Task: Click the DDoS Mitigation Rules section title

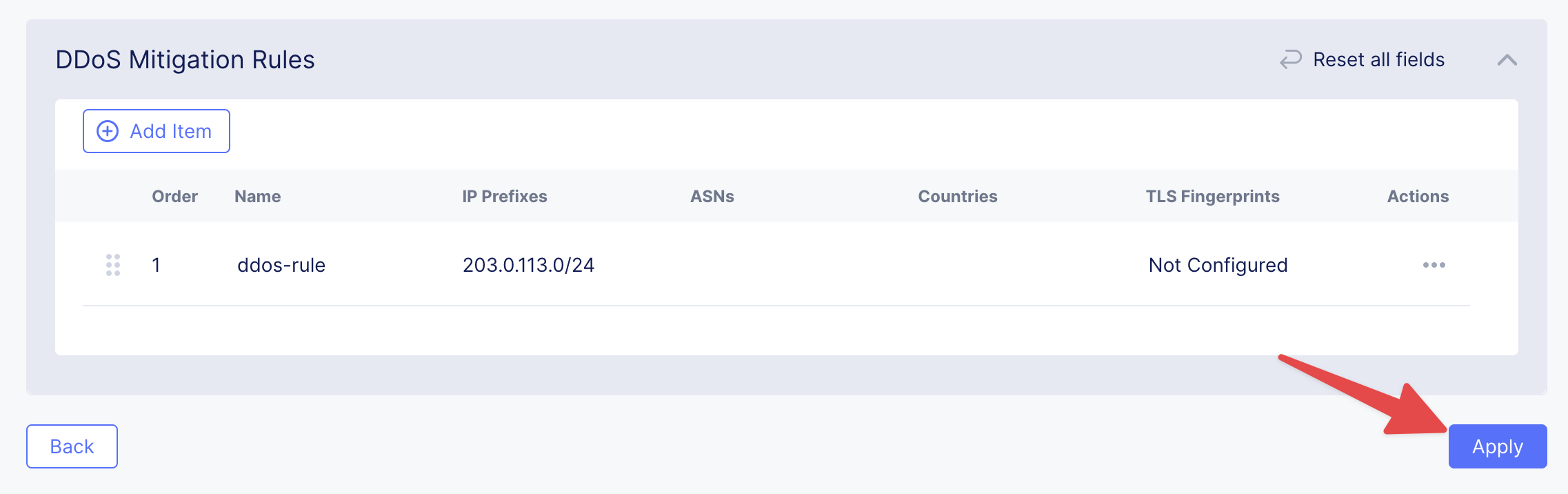Action: pos(185,60)
